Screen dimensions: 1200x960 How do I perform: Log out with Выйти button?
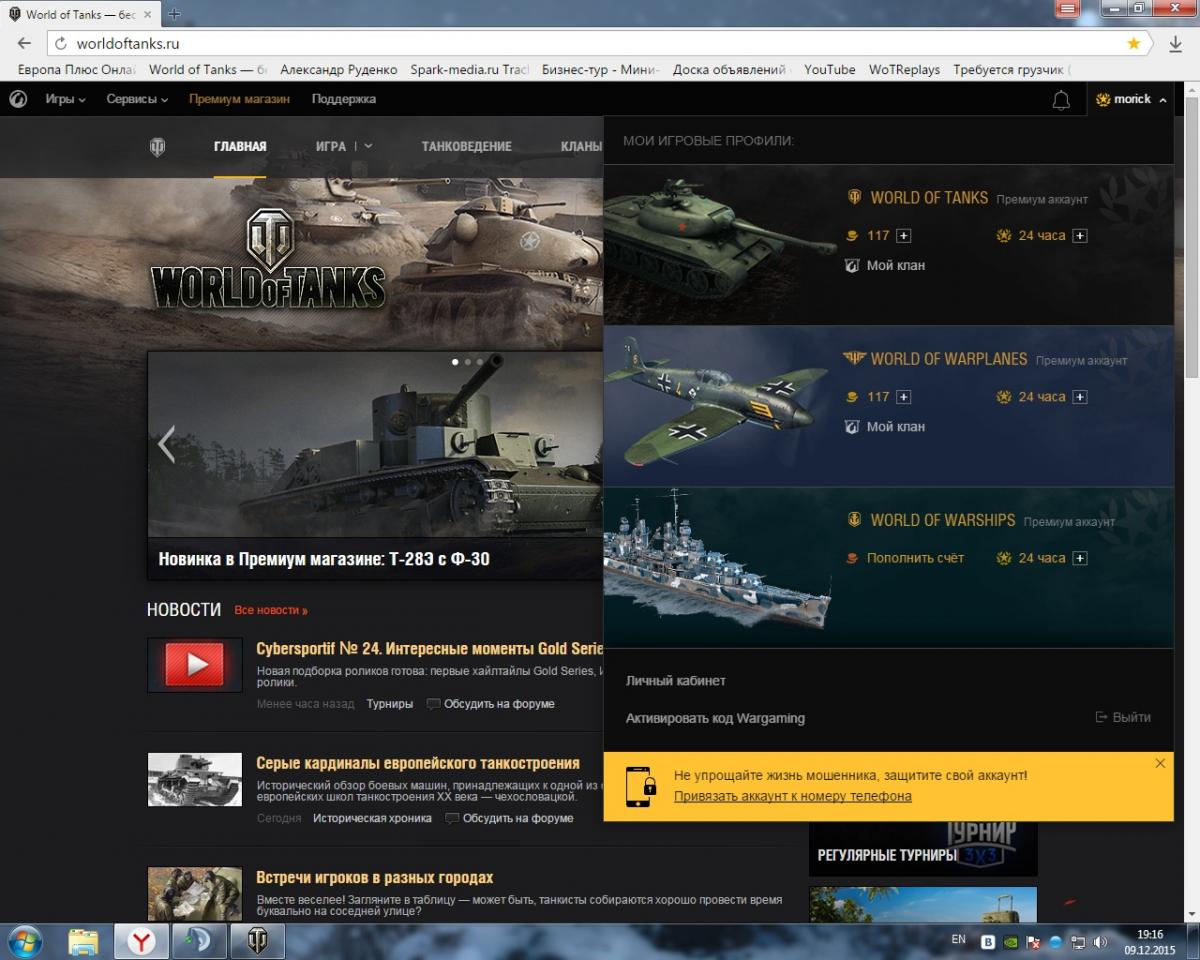[x=1123, y=717]
